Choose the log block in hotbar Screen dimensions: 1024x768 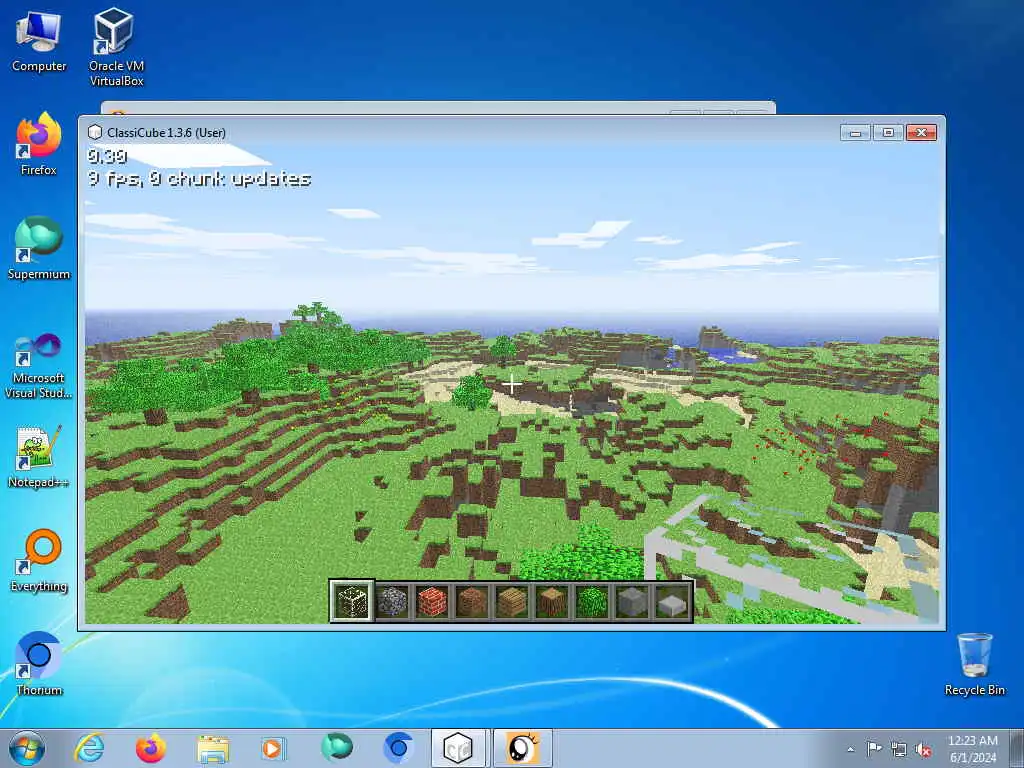(552, 601)
